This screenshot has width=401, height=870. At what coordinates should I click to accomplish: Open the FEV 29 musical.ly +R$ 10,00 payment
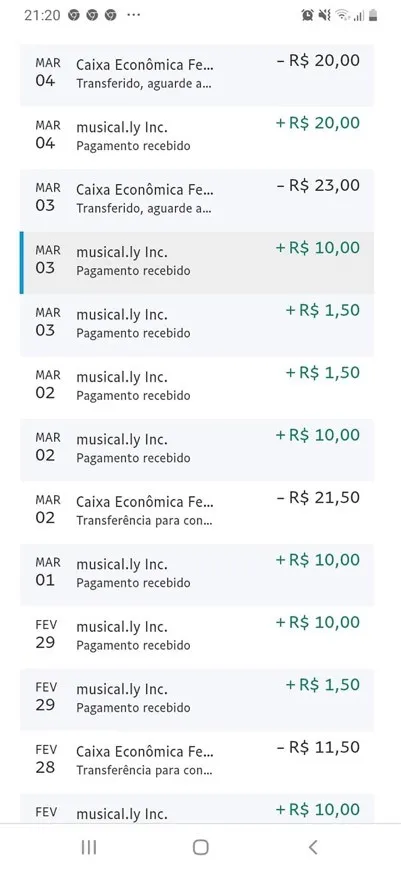(x=197, y=637)
